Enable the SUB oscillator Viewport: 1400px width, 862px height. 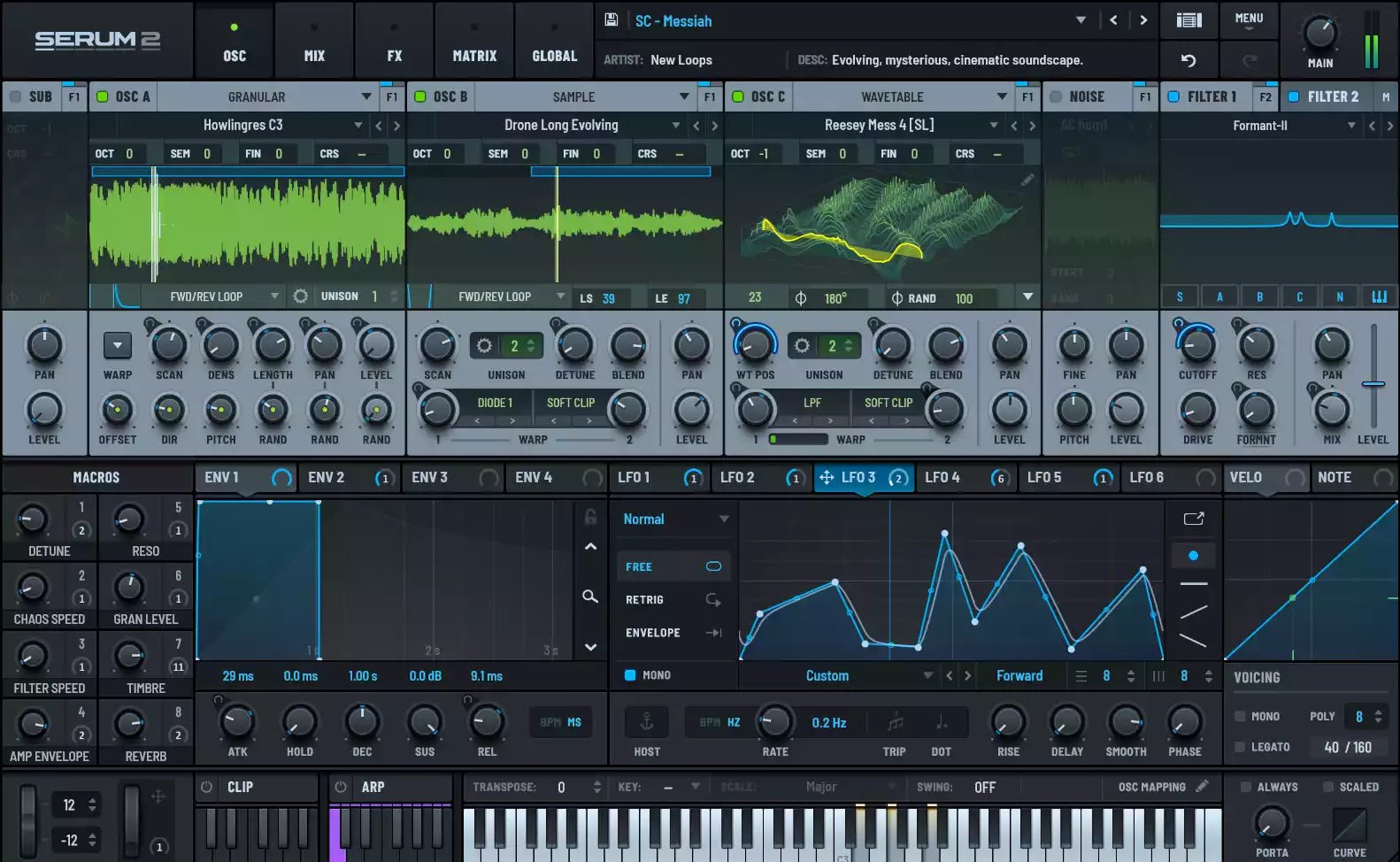[x=15, y=96]
